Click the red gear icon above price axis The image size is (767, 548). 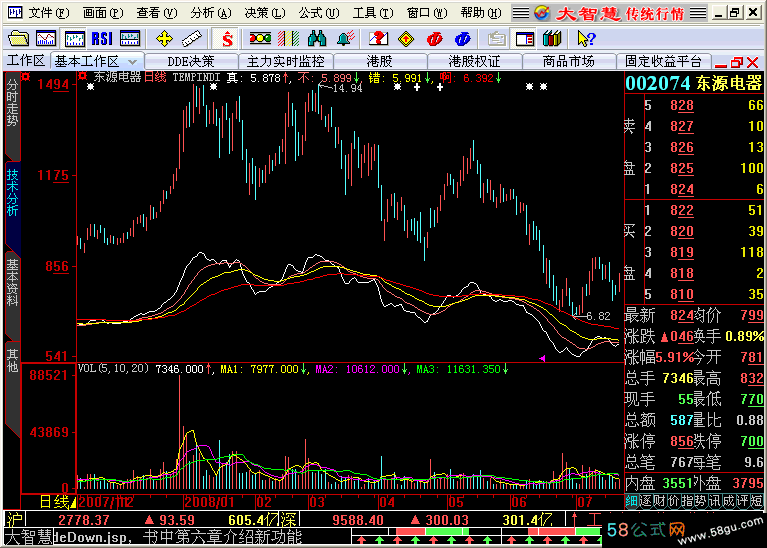click(x=26, y=77)
